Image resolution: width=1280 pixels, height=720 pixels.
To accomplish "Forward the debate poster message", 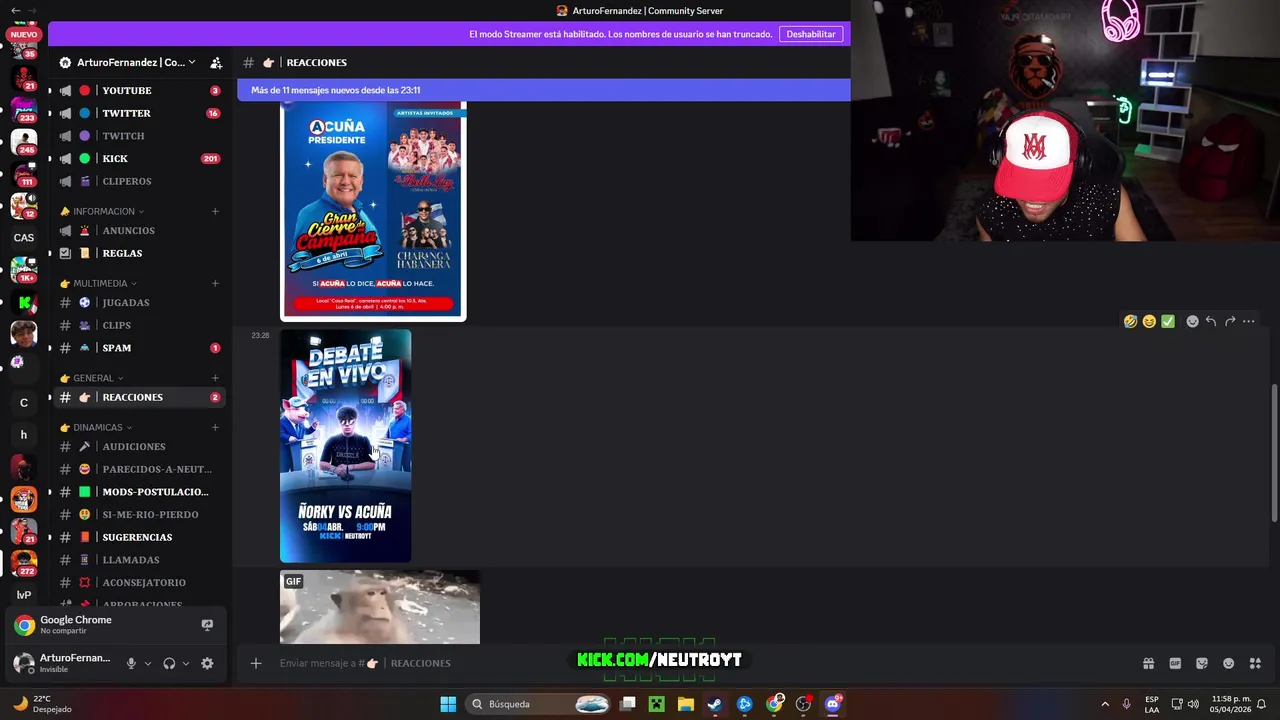I will [x=1230, y=321].
